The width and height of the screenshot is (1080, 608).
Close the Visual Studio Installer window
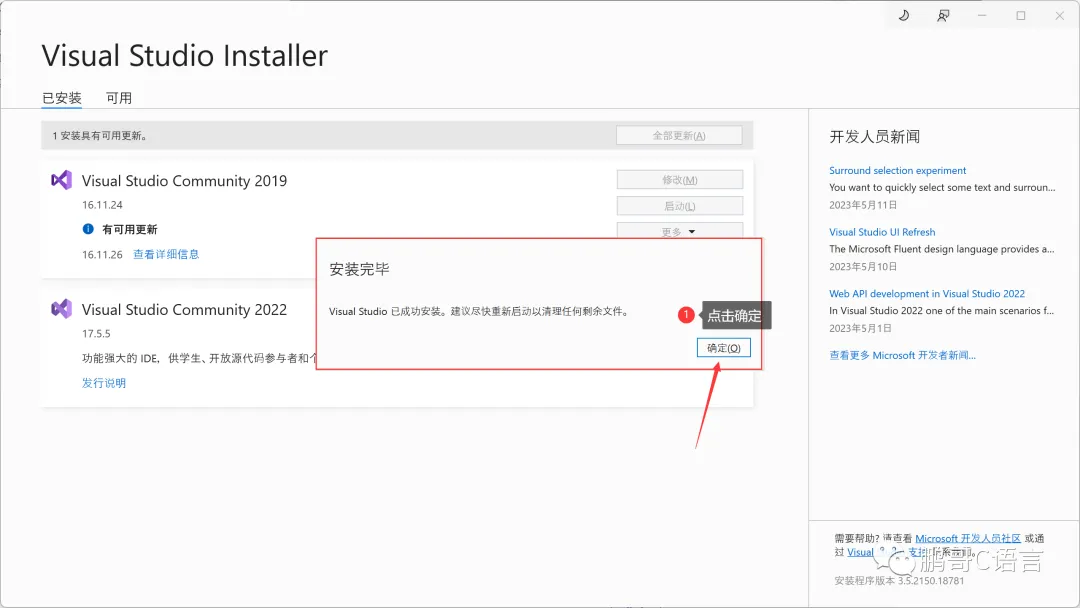[x=1059, y=15]
